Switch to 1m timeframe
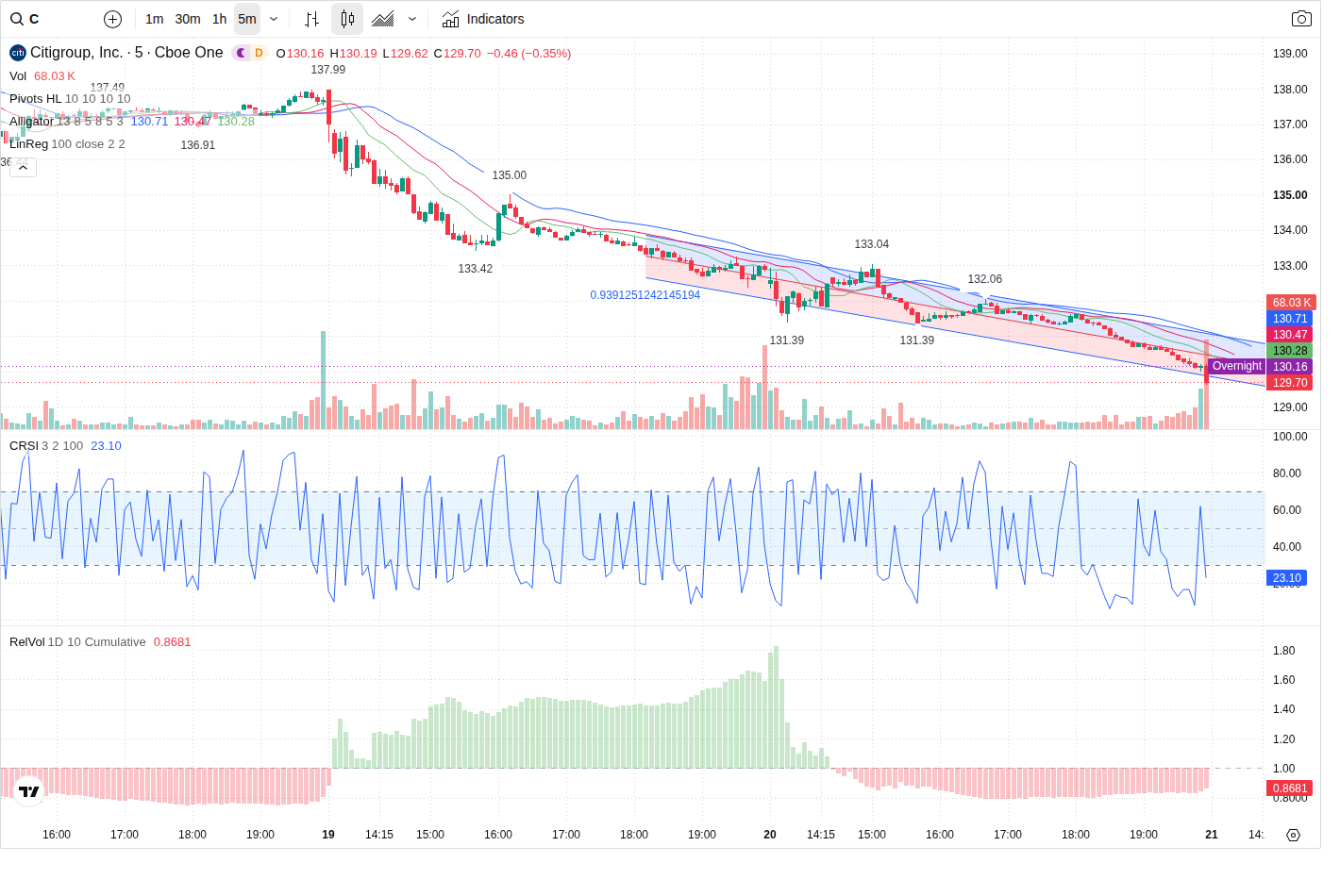Image resolution: width=1340 pixels, height=896 pixels. coord(155,19)
